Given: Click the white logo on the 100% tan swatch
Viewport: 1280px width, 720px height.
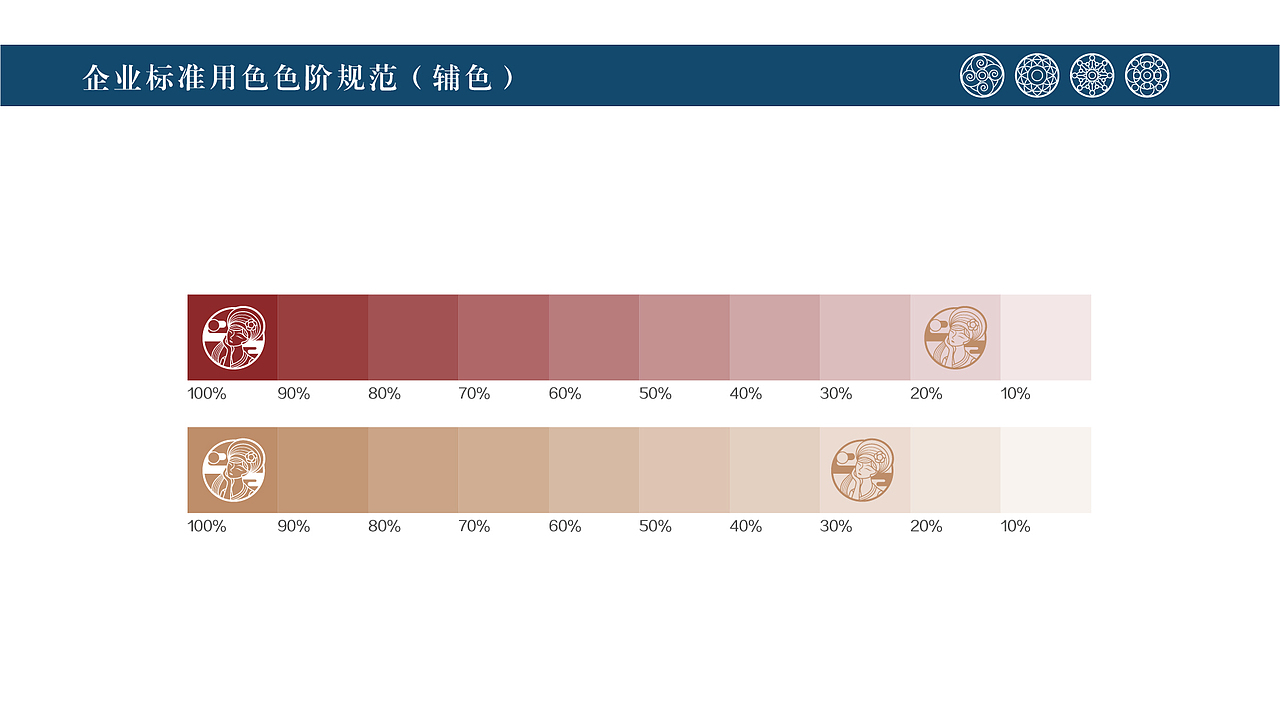Looking at the screenshot, I should 234,470.
